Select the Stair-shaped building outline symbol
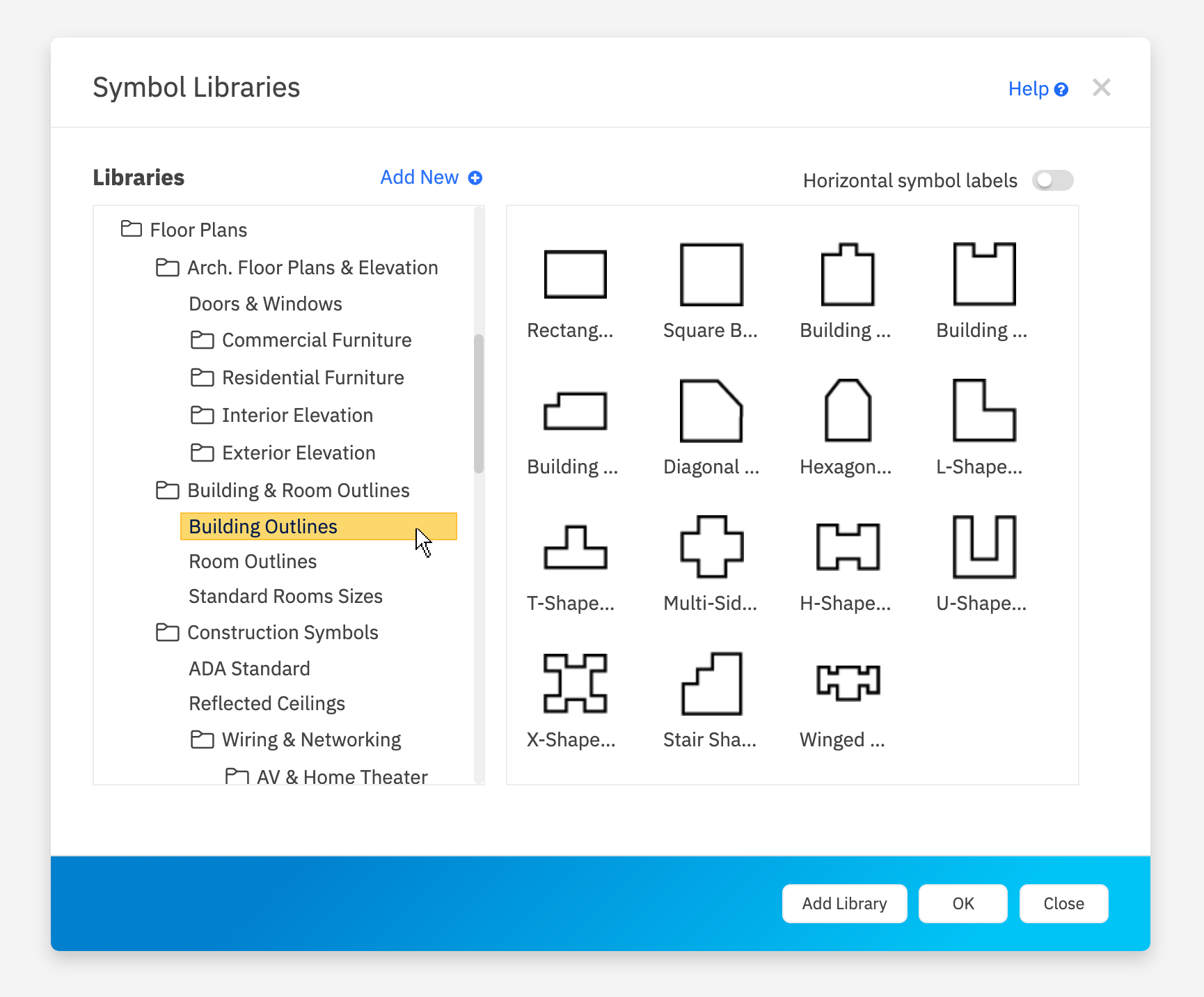Viewport: 1204px width, 997px height. pyautogui.click(x=711, y=684)
